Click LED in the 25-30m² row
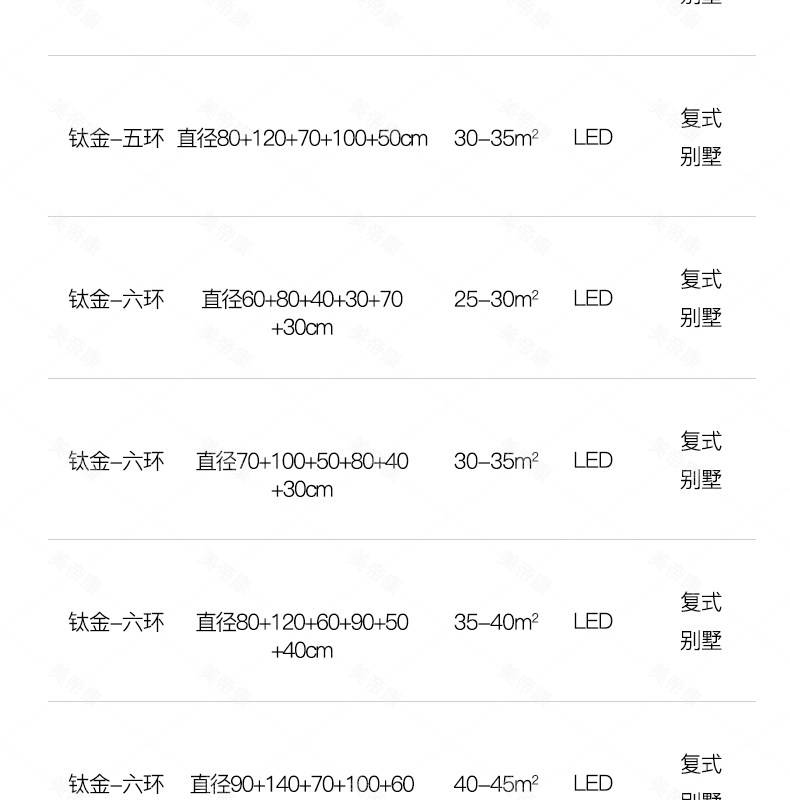This screenshot has height=800, width=790. 592,299
